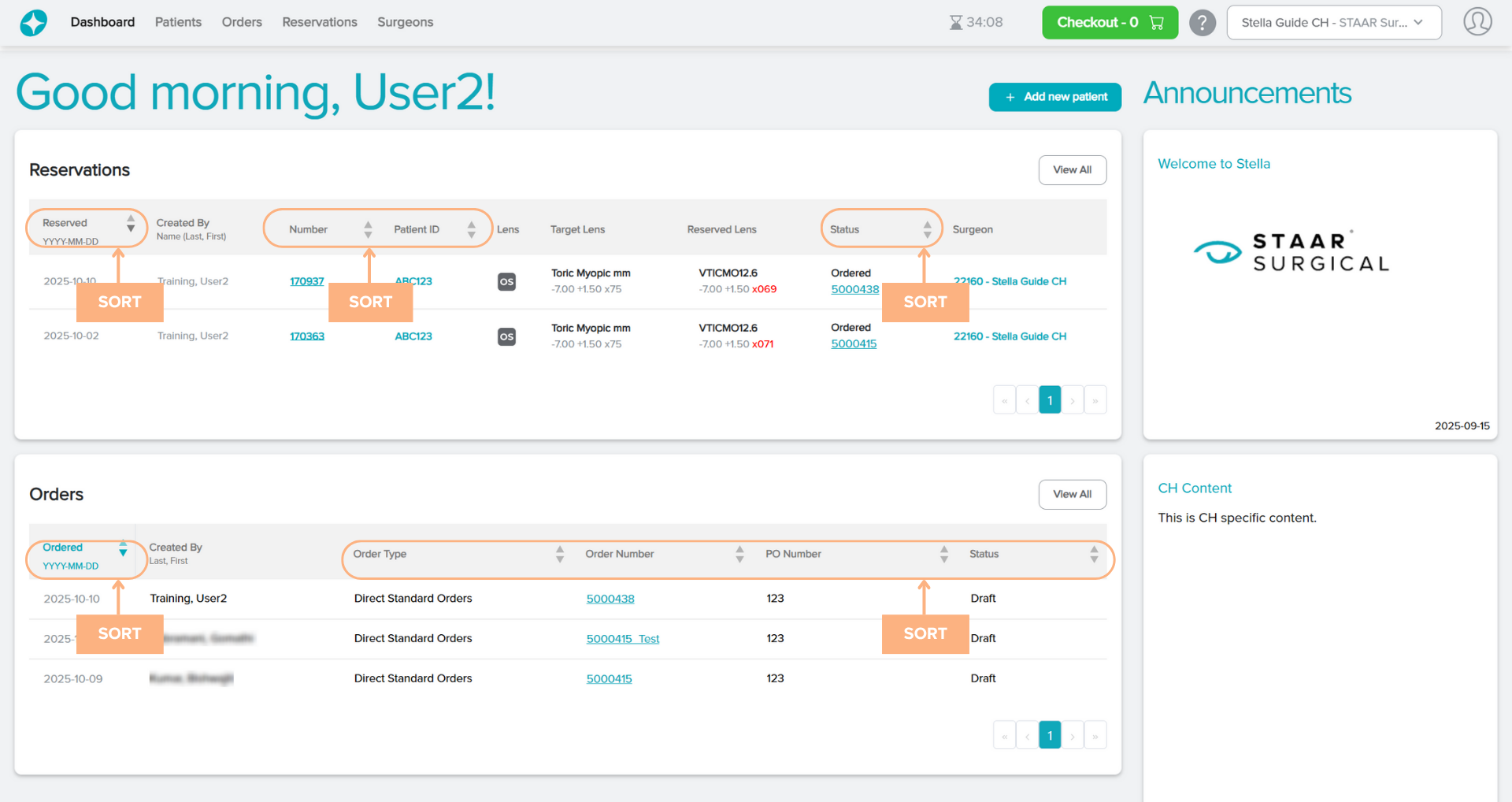1512x802 pixels.
Task: Open the Patients menu item
Action: click(x=178, y=22)
